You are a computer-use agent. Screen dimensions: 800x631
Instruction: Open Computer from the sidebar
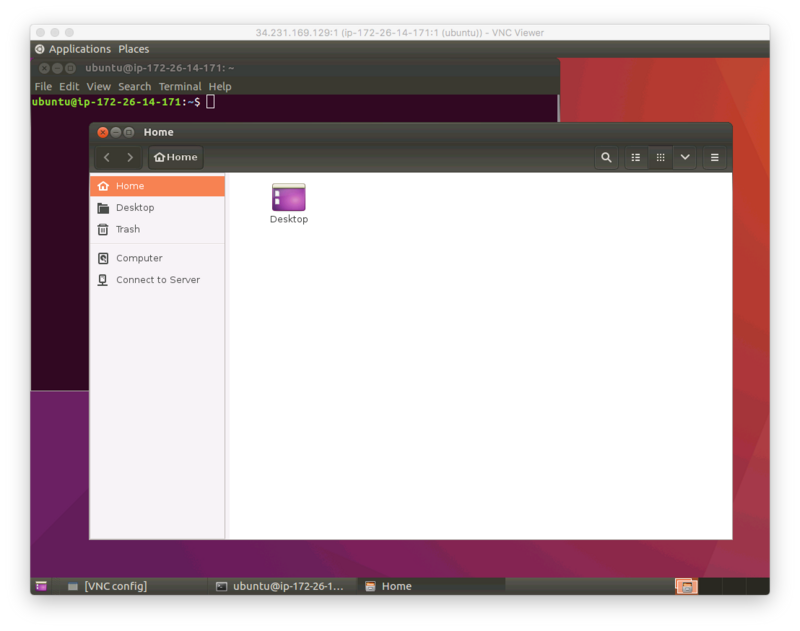pyautogui.click(x=157, y=258)
